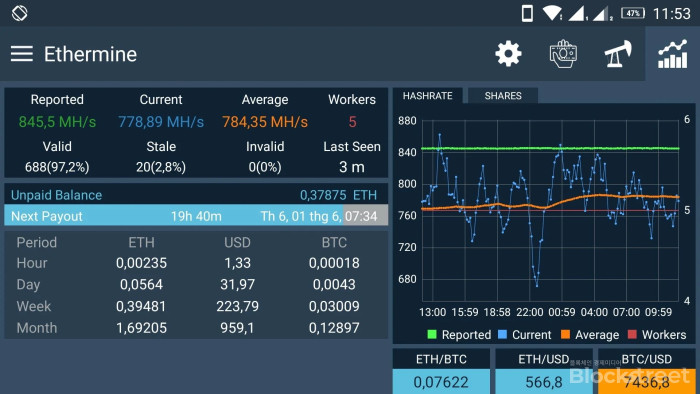
Task: Switch to the HASHRATE tab
Action: click(427, 96)
